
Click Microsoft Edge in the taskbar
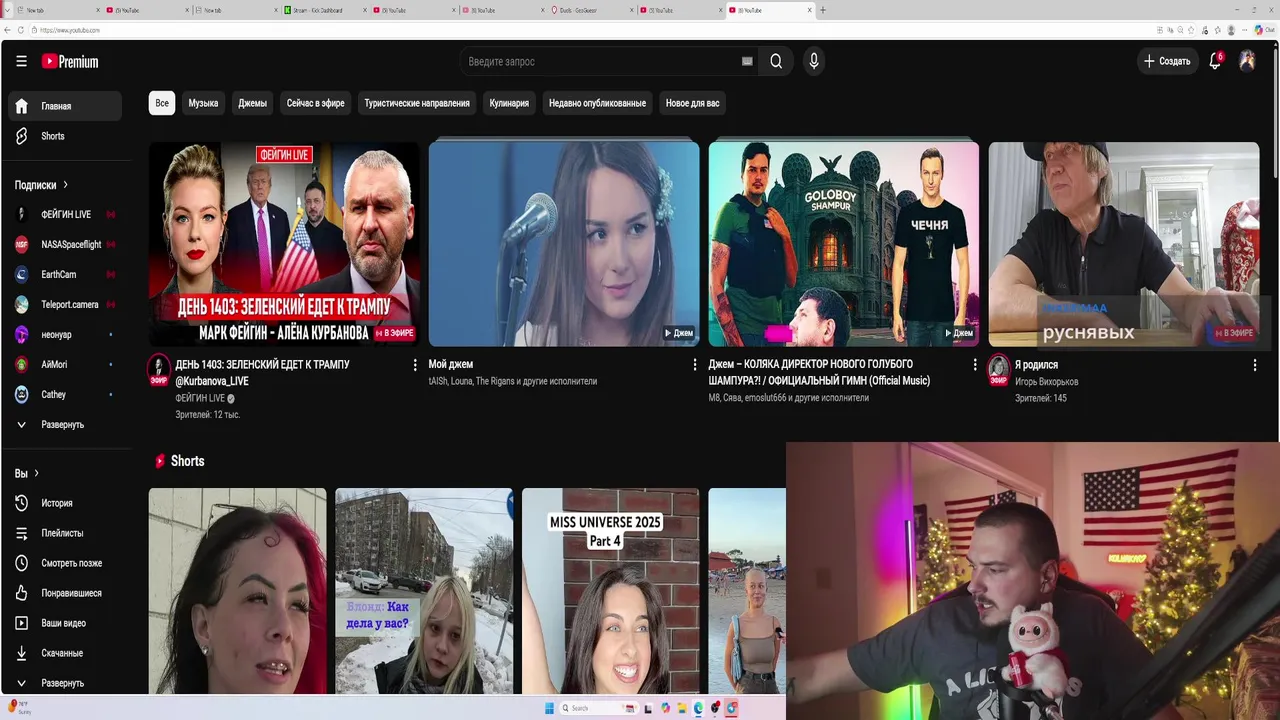click(x=698, y=708)
